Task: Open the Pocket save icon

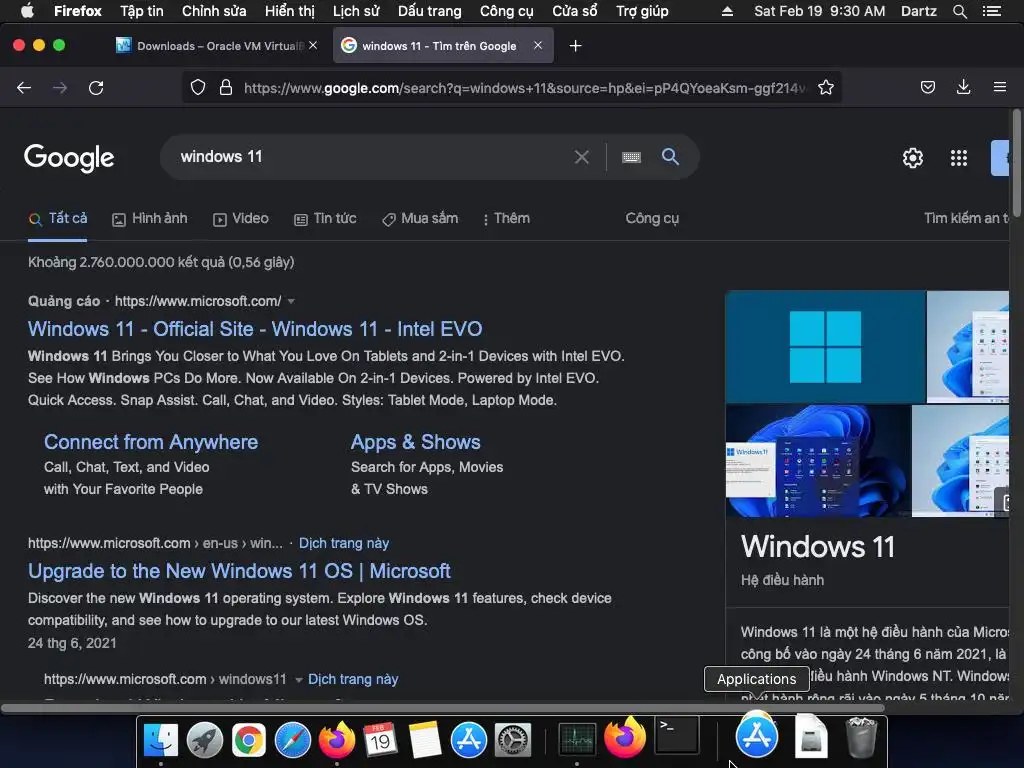Action: point(927,88)
